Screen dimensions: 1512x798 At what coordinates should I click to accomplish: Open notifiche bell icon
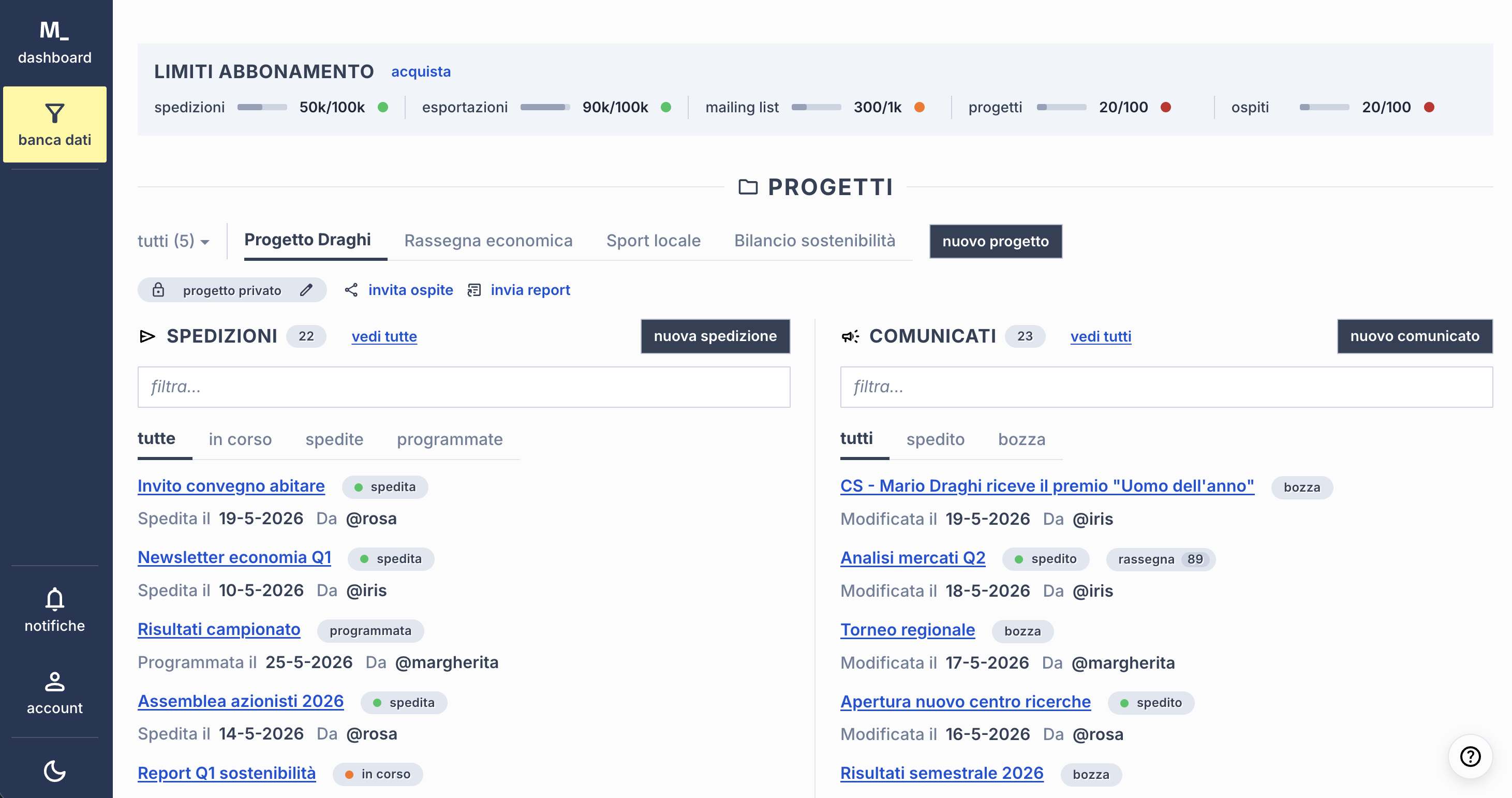(54, 599)
